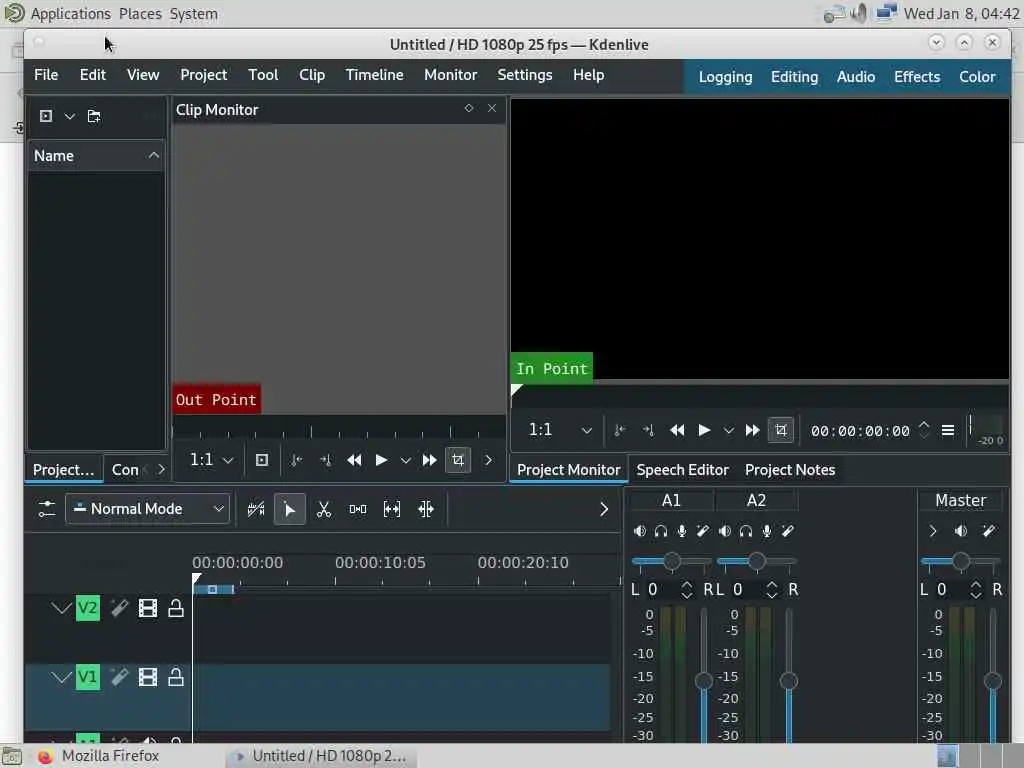The width and height of the screenshot is (1024, 768).
Task: Lock the V2 track
Action: pos(176,609)
